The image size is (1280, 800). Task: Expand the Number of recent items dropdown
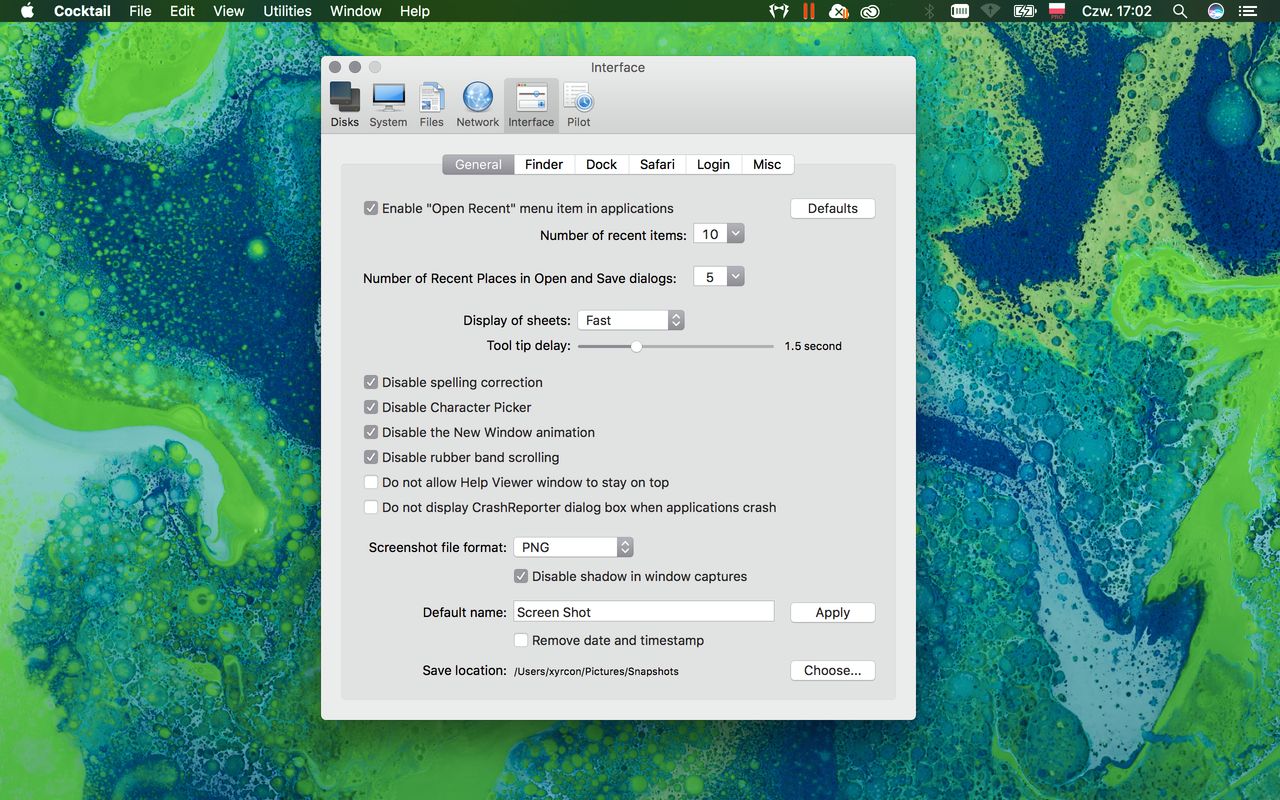tap(735, 234)
